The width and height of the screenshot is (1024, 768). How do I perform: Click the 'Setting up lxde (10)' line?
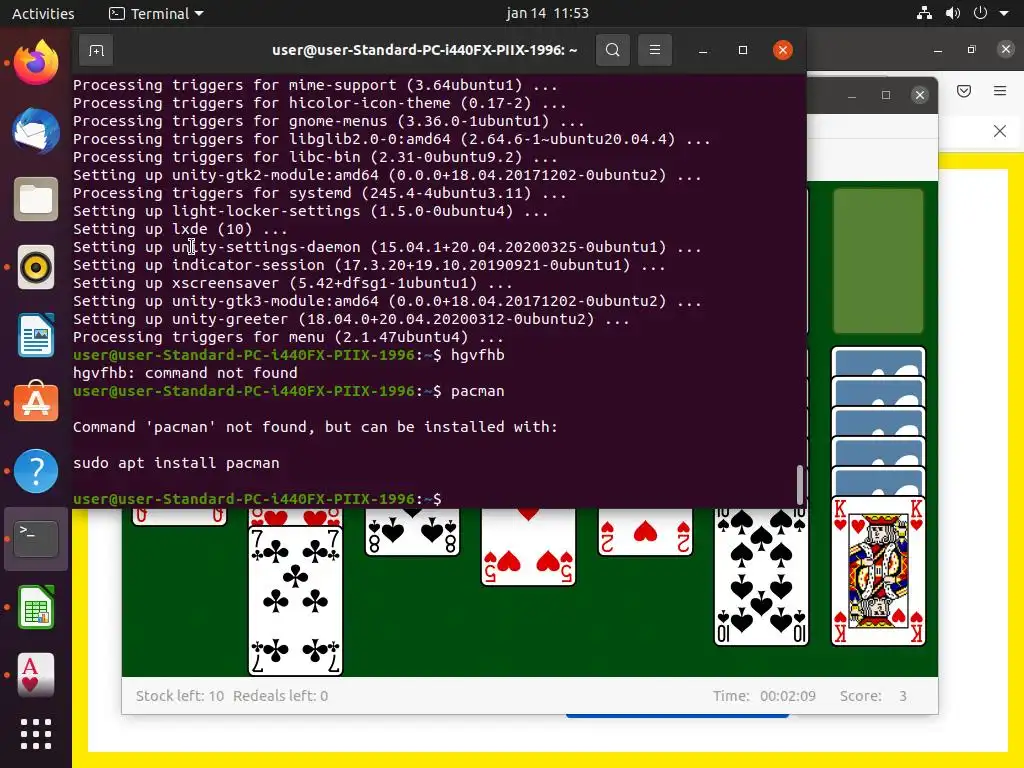click(180, 229)
